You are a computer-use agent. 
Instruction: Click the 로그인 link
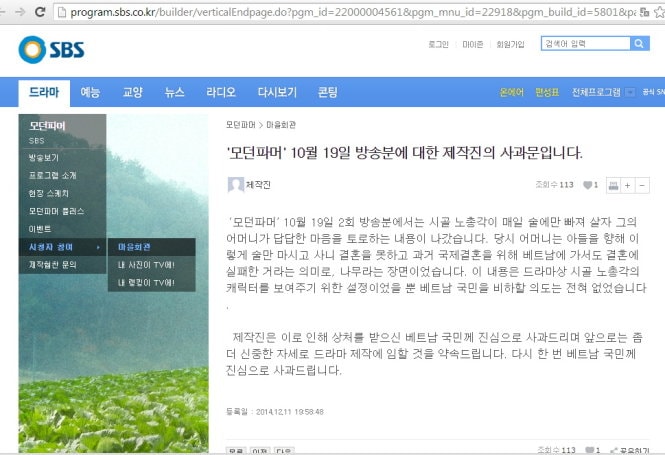pyautogui.click(x=439, y=44)
